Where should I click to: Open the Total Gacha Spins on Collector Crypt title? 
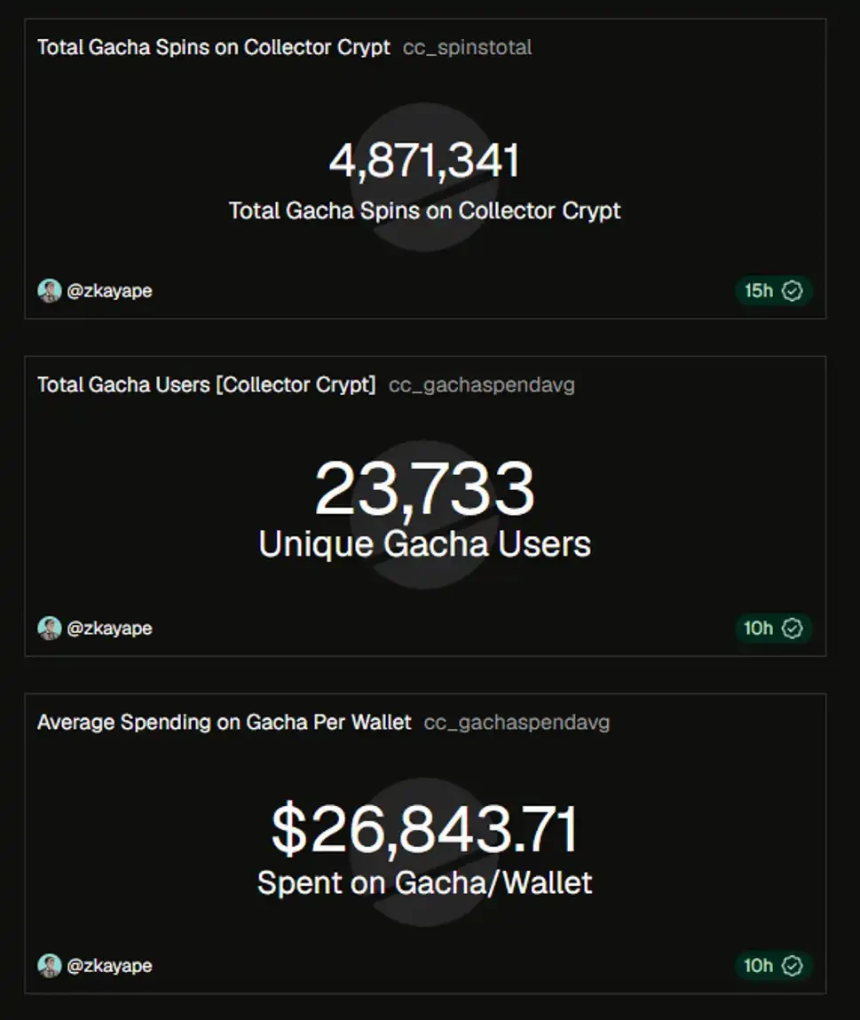pyautogui.click(x=213, y=47)
